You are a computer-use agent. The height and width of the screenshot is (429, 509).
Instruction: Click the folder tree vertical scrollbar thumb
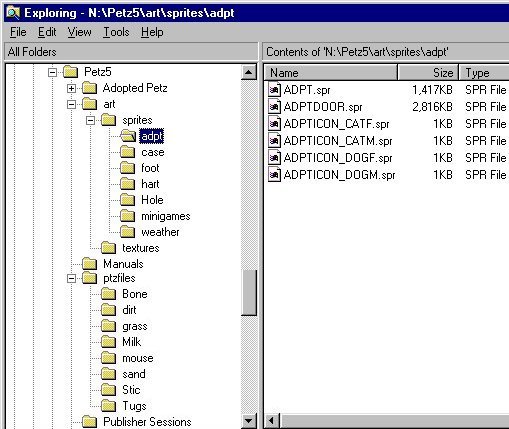pyautogui.click(x=249, y=292)
